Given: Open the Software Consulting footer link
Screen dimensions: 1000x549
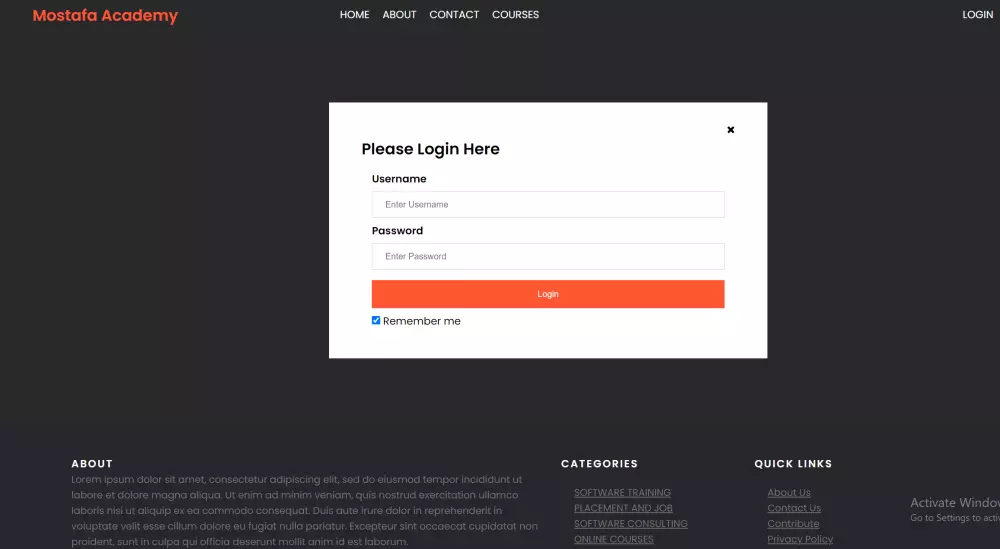Looking at the screenshot, I should coord(630,524).
